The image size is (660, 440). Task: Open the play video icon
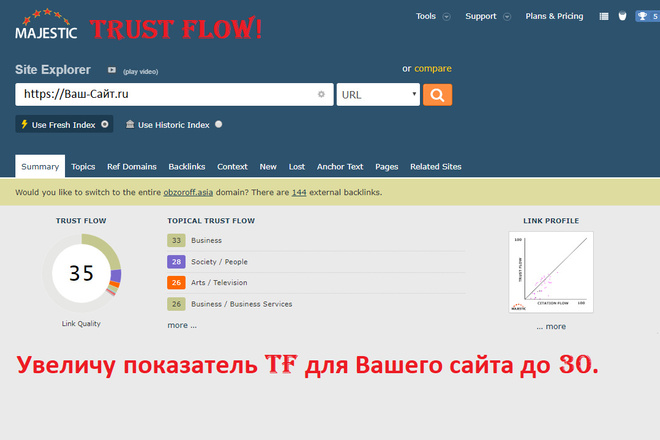pos(112,70)
